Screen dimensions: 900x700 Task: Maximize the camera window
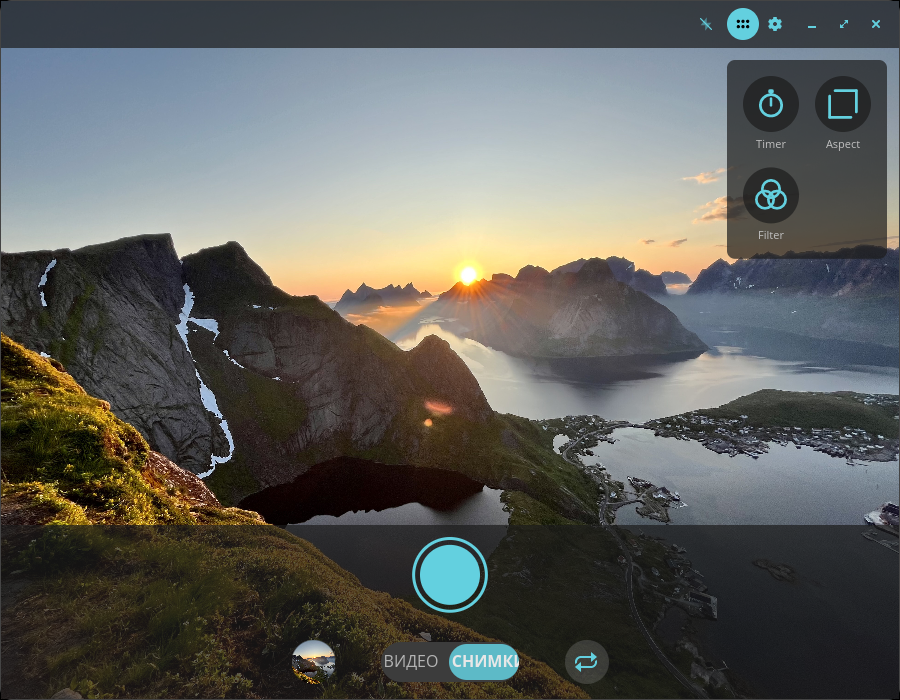click(844, 24)
